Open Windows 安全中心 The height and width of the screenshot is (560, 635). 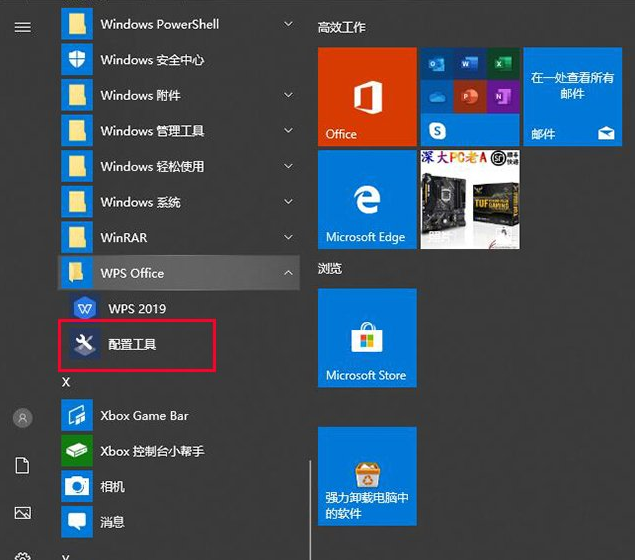(x=152, y=60)
